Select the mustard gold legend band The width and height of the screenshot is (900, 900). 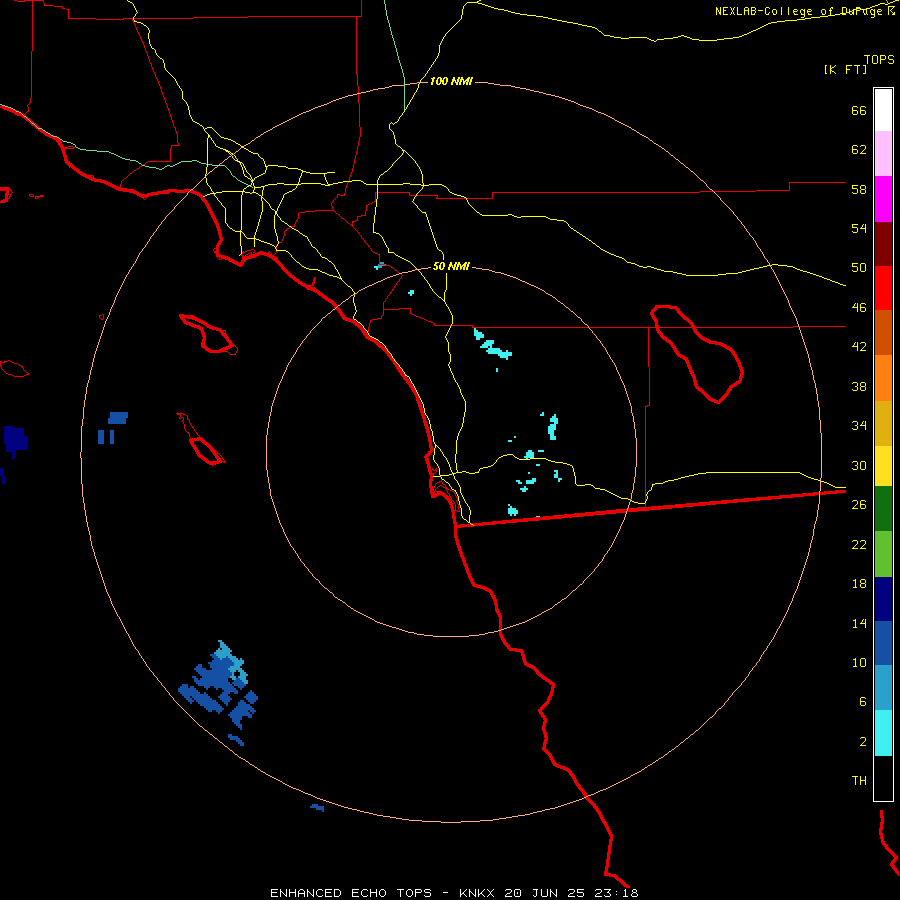883,424
